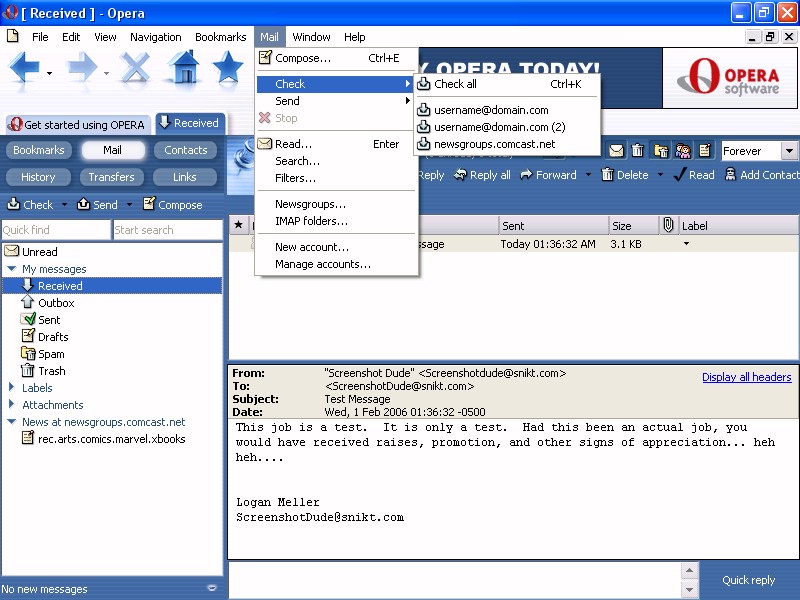Switch to Get started using OPERA tab

point(78,124)
